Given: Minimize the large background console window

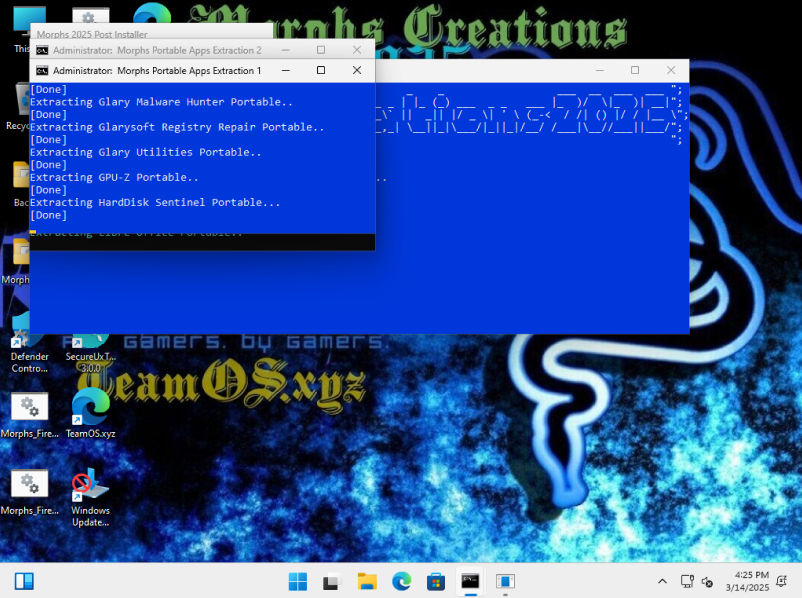Looking at the screenshot, I should pos(599,70).
